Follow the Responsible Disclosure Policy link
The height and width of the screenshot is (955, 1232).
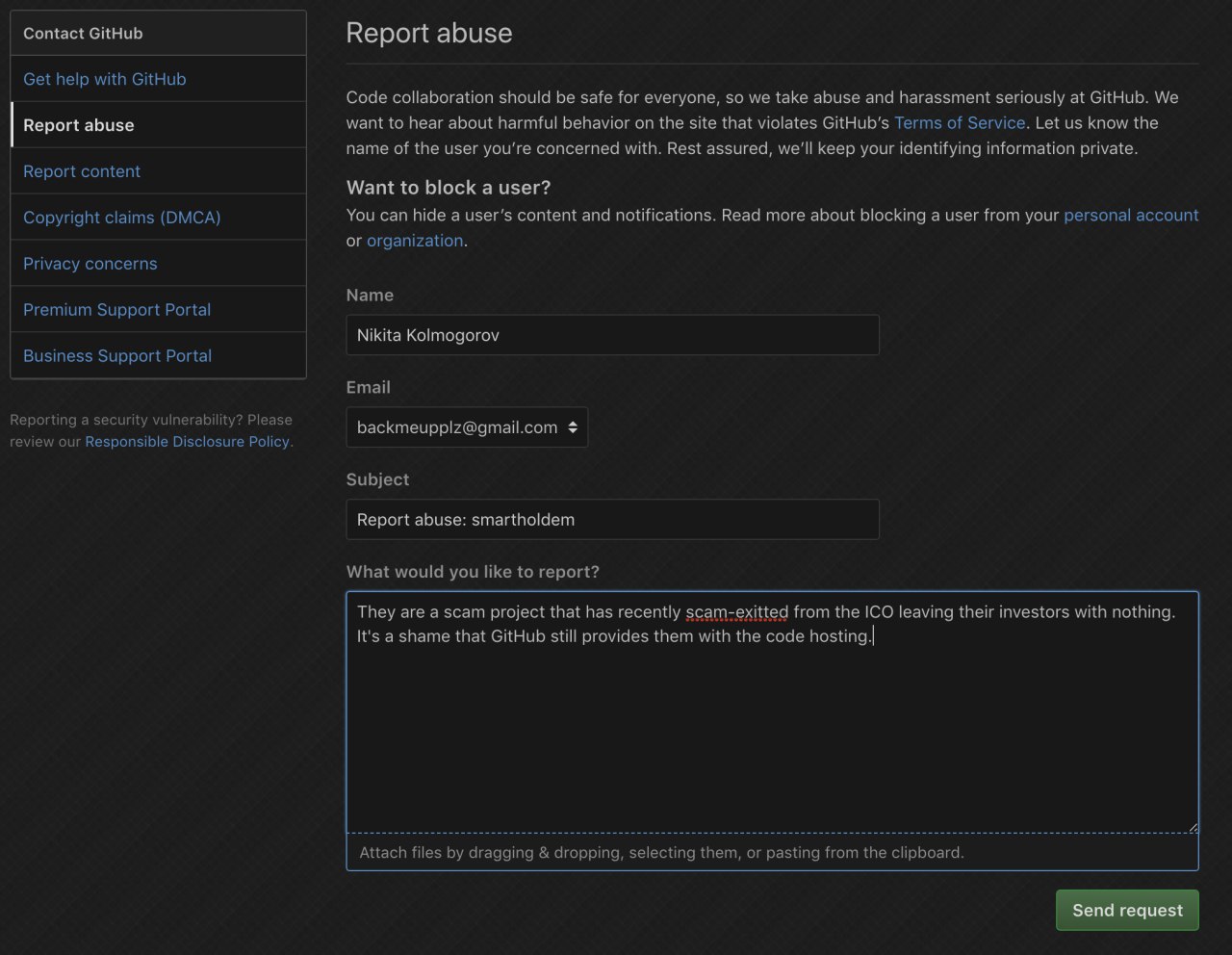point(188,442)
